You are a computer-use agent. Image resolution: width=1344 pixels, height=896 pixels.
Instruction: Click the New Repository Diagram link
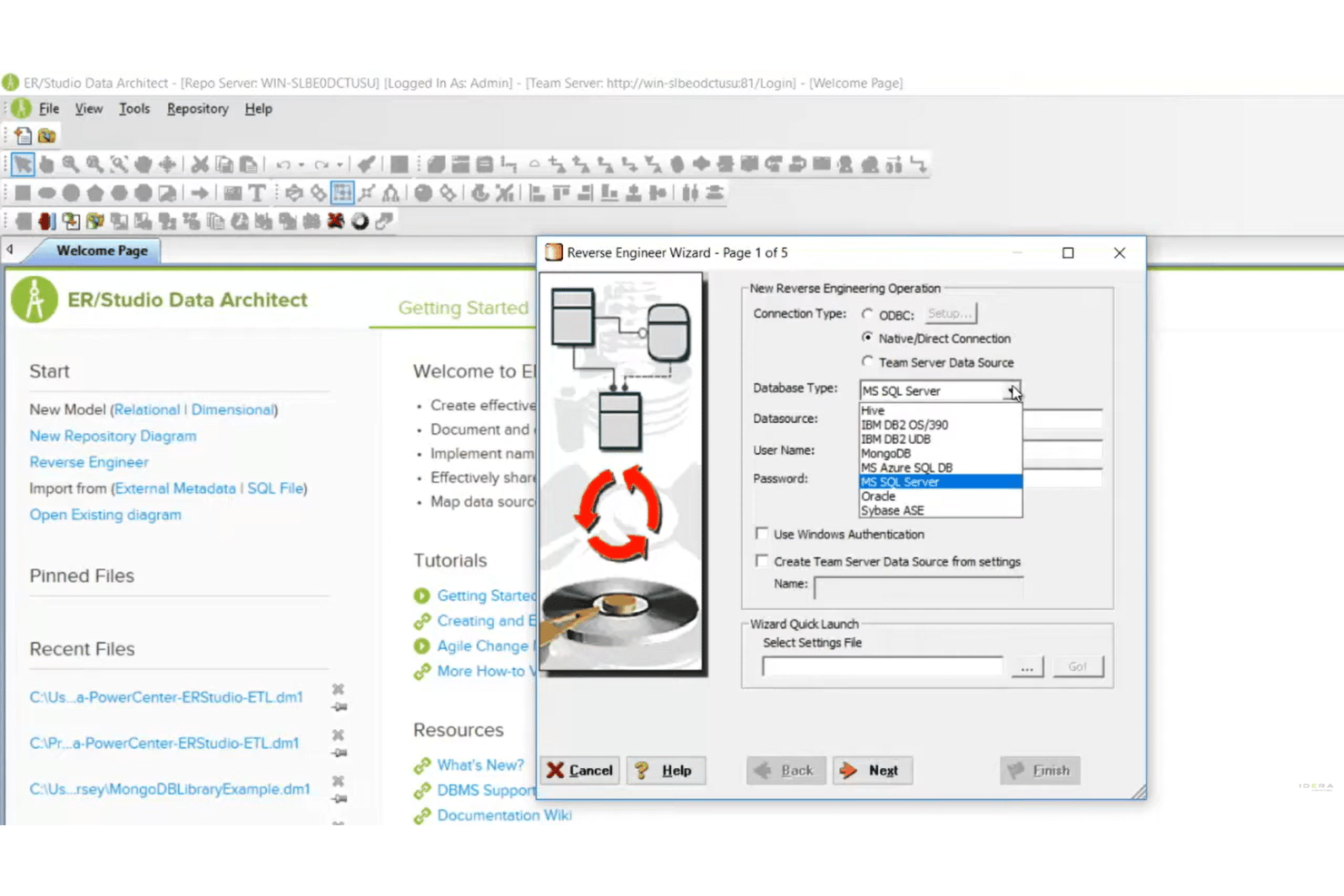pyautogui.click(x=113, y=436)
